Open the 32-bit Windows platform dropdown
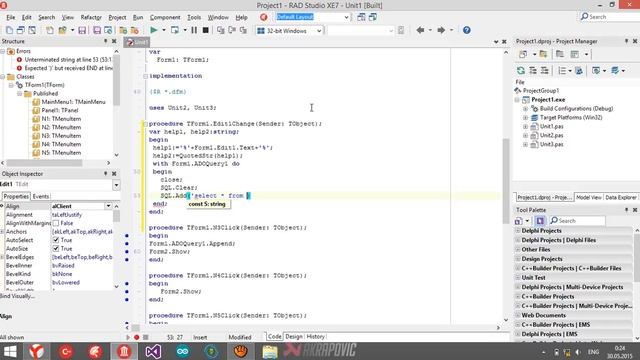 [319, 31]
